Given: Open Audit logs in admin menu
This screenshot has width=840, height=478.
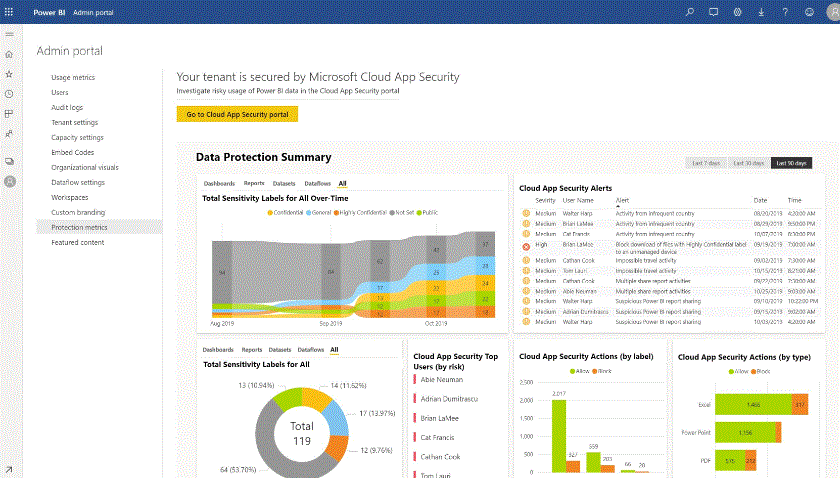Looking at the screenshot, I should click(x=67, y=107).
